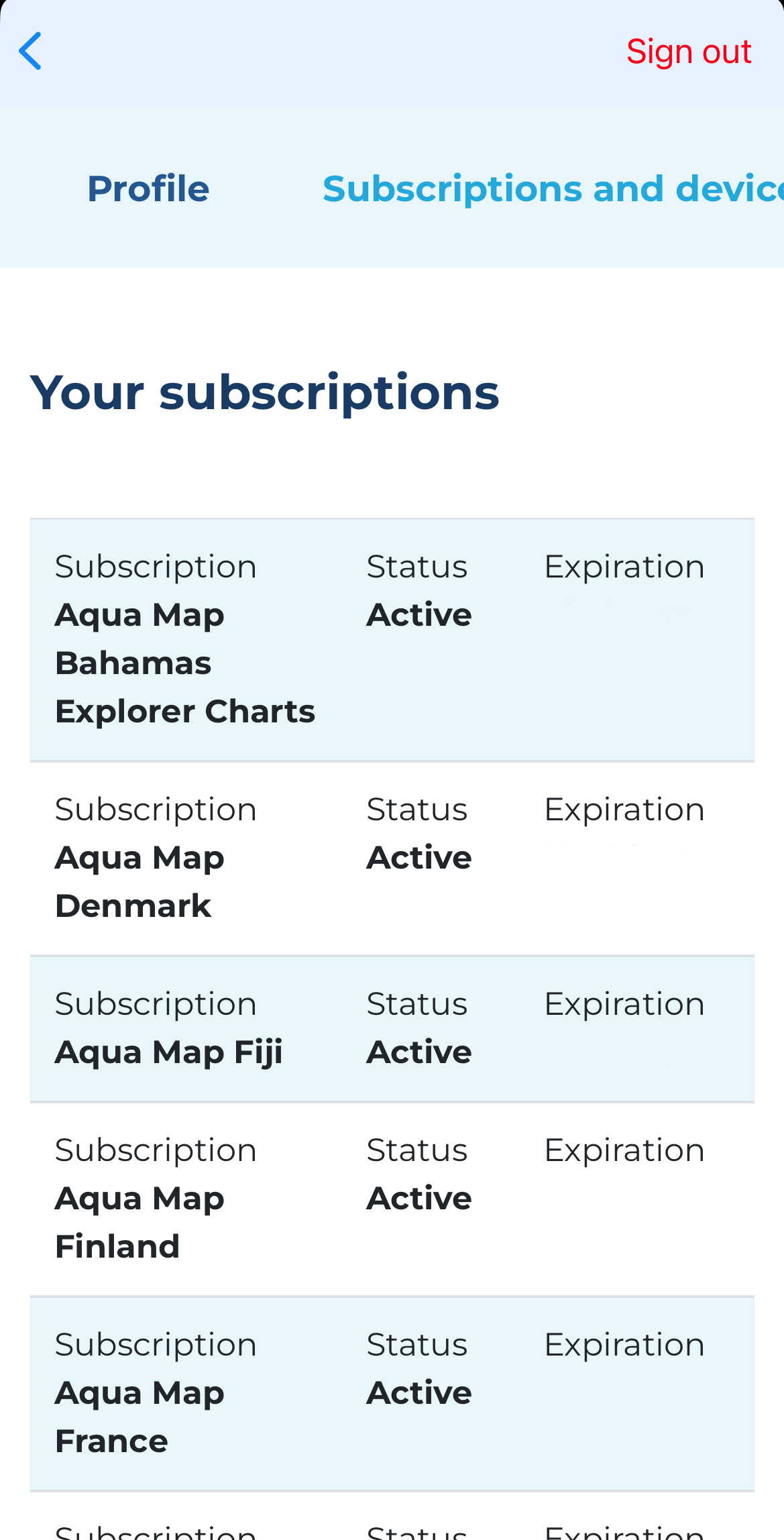Select the Aqua Map France subscription

(392, 1394)
